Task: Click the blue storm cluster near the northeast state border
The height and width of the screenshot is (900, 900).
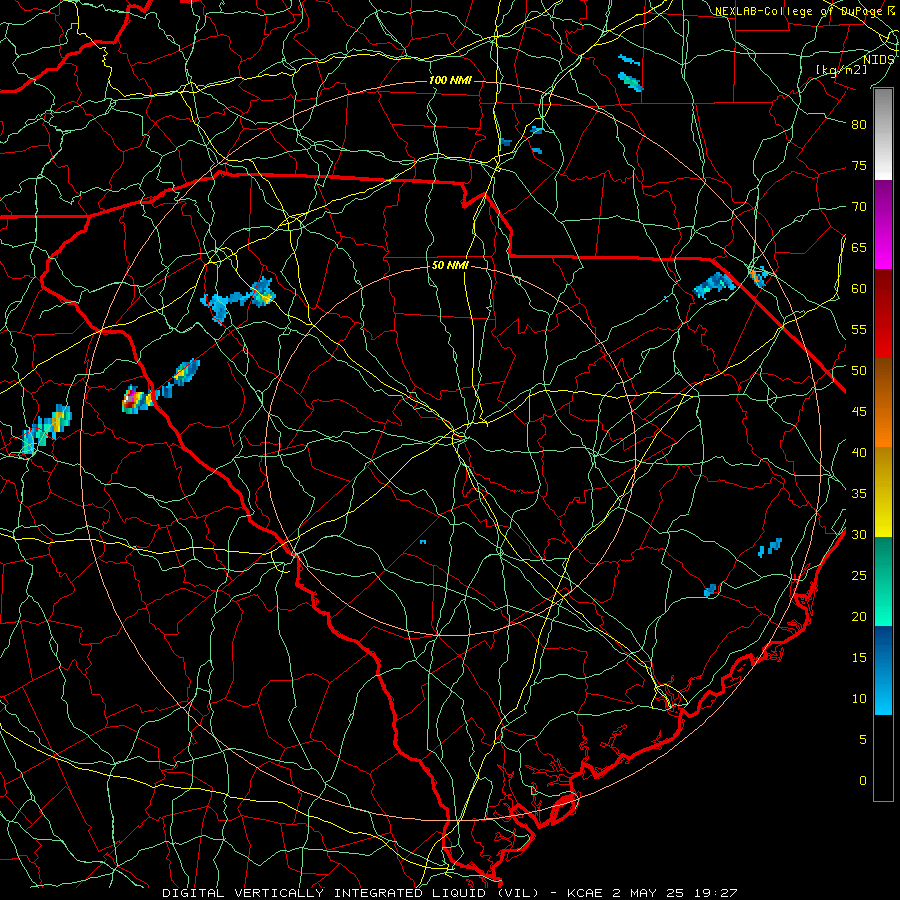Action: [x=714, y=285]
